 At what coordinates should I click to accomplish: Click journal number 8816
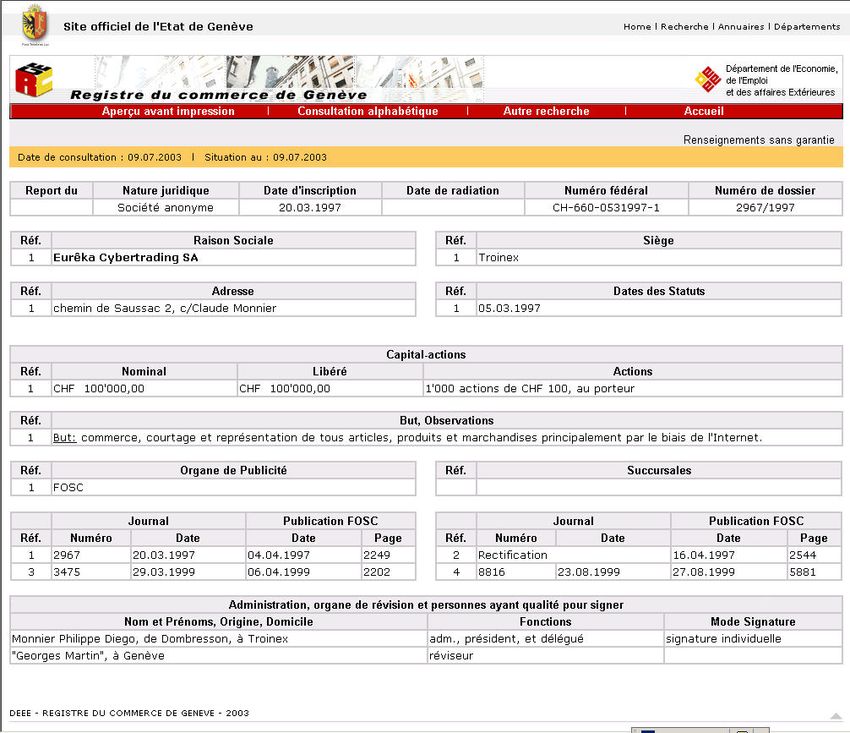tap(492, 572)
